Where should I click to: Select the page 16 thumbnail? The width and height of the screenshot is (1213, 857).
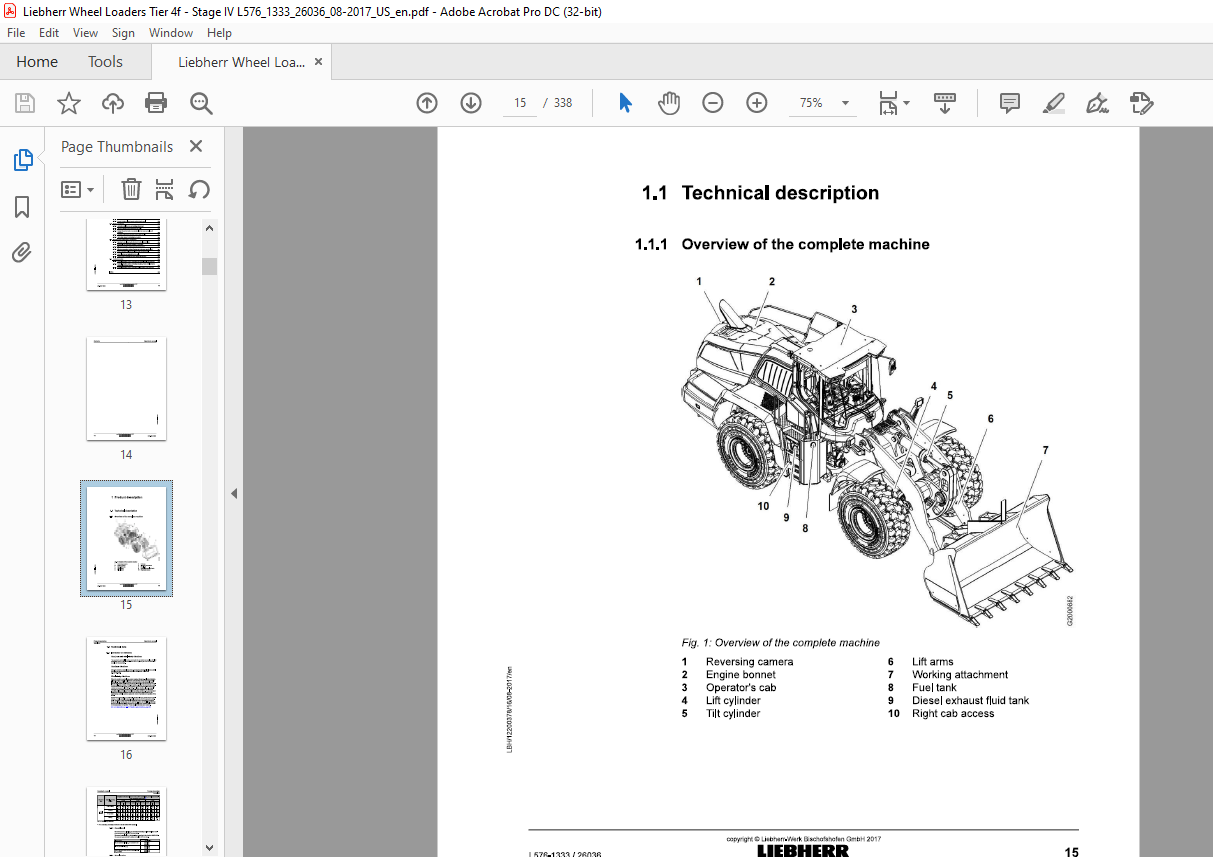click(x=126, y=689)
